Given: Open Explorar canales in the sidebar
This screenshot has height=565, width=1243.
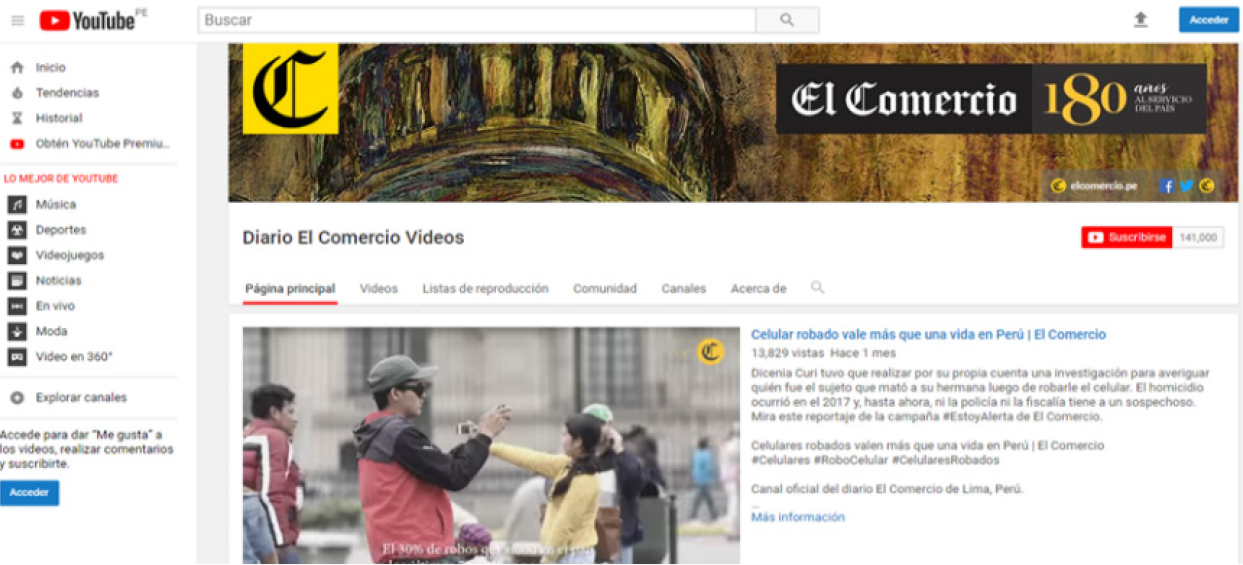Looking at the screenshot, I should click(81, 398).
